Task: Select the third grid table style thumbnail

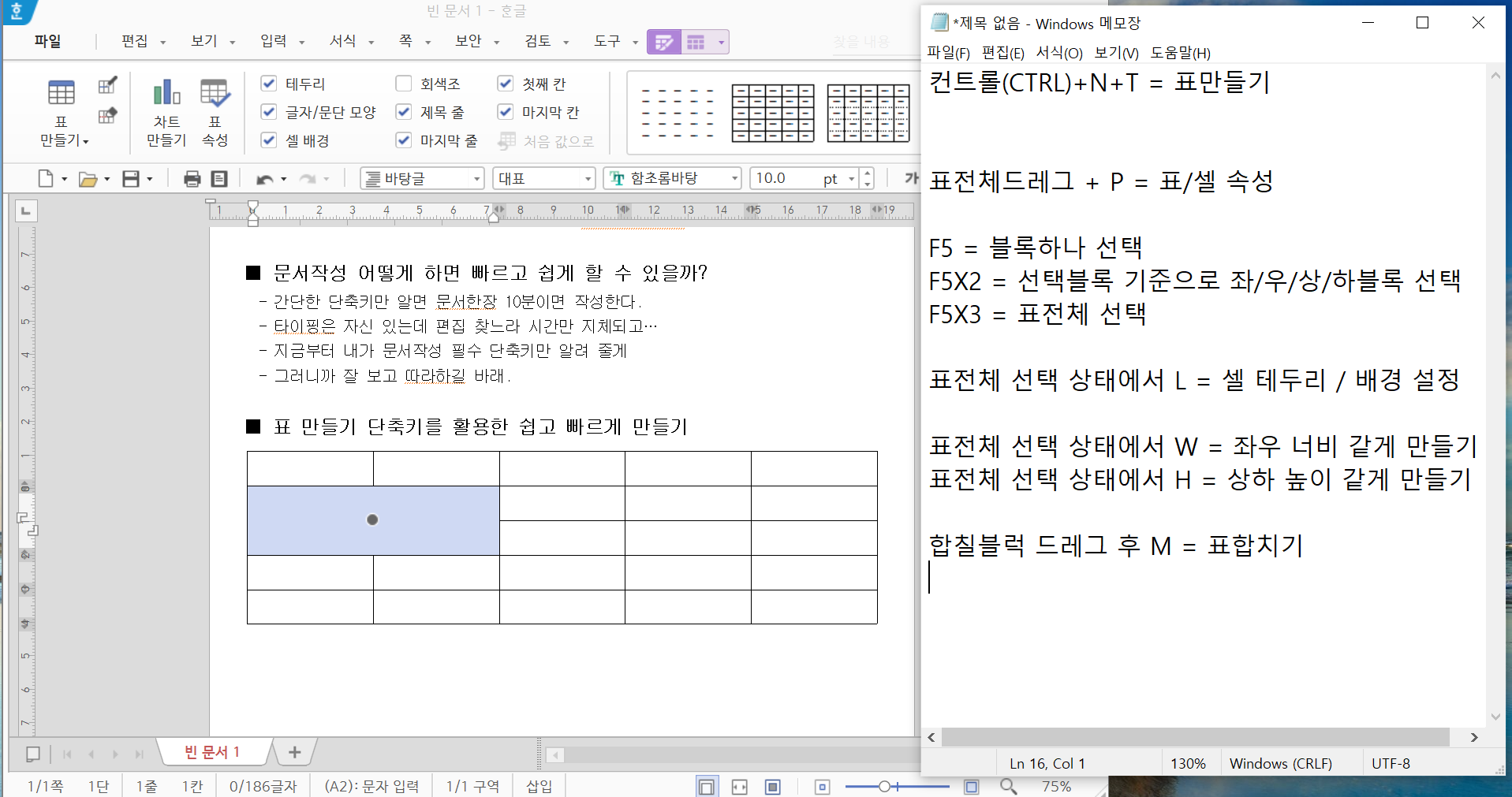Action: tap(868, 114)
